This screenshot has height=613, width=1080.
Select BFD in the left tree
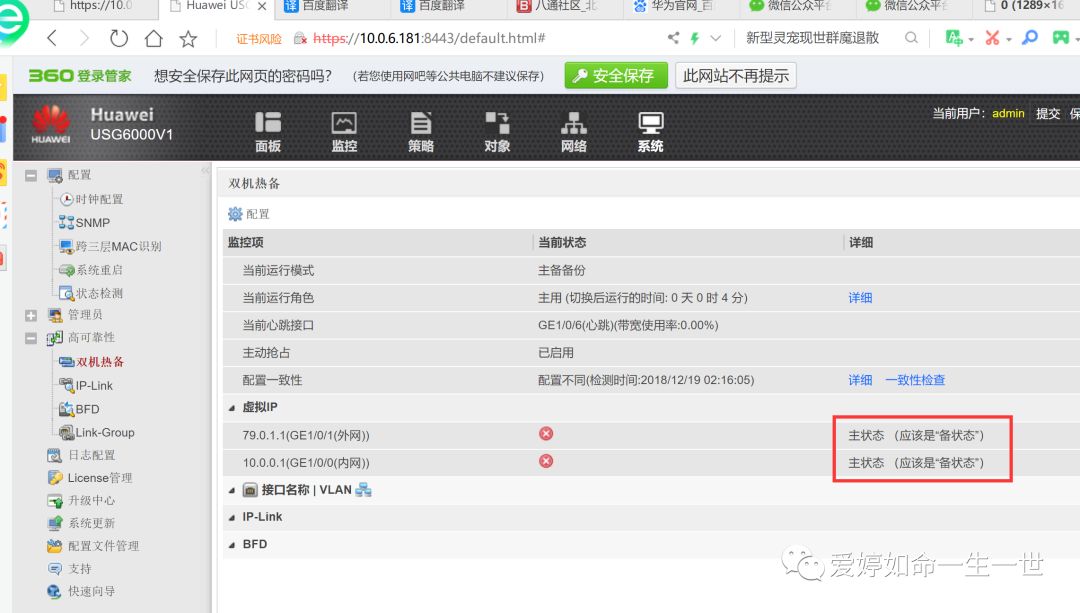pos(87,408)
